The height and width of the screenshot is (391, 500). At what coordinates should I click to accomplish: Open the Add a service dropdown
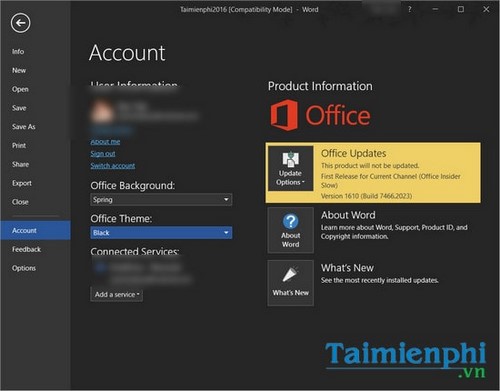[117, 294]
